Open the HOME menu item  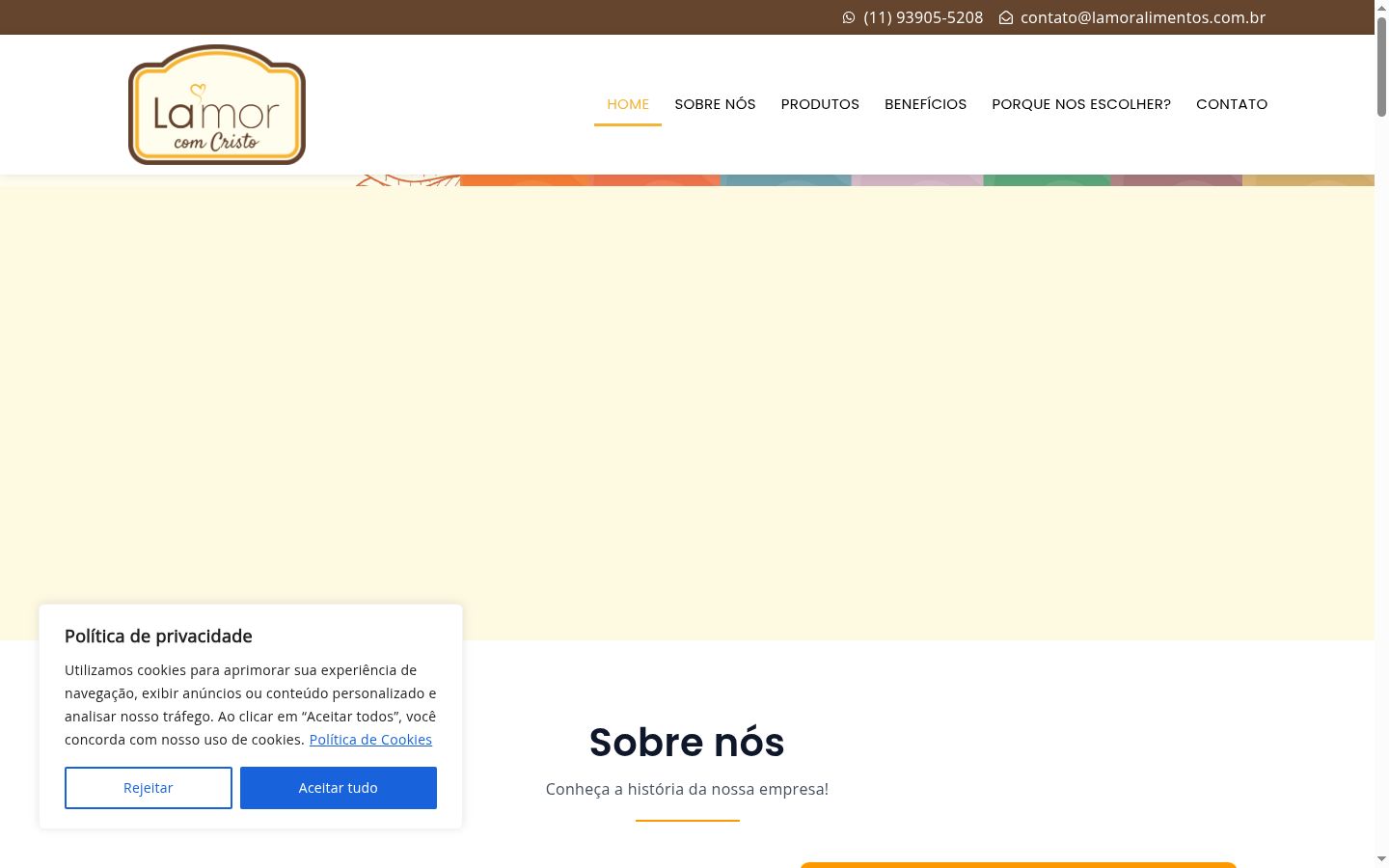(x=628, y=104)
